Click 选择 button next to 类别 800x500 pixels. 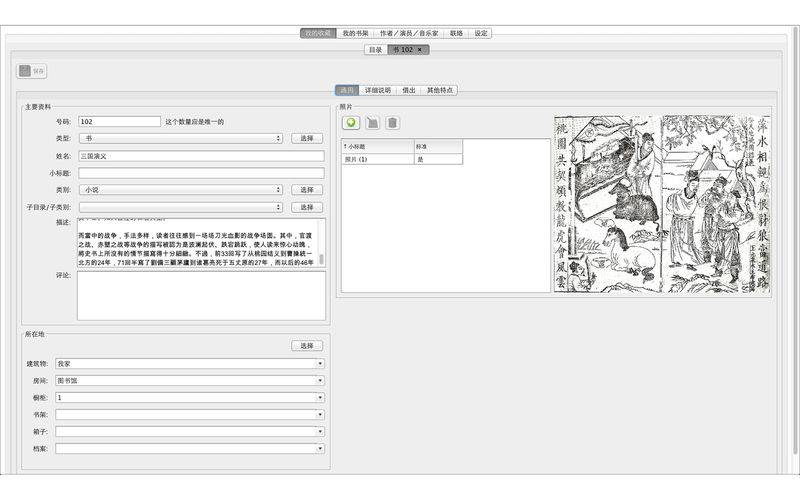pyautogui.click(x=307, y=190)
